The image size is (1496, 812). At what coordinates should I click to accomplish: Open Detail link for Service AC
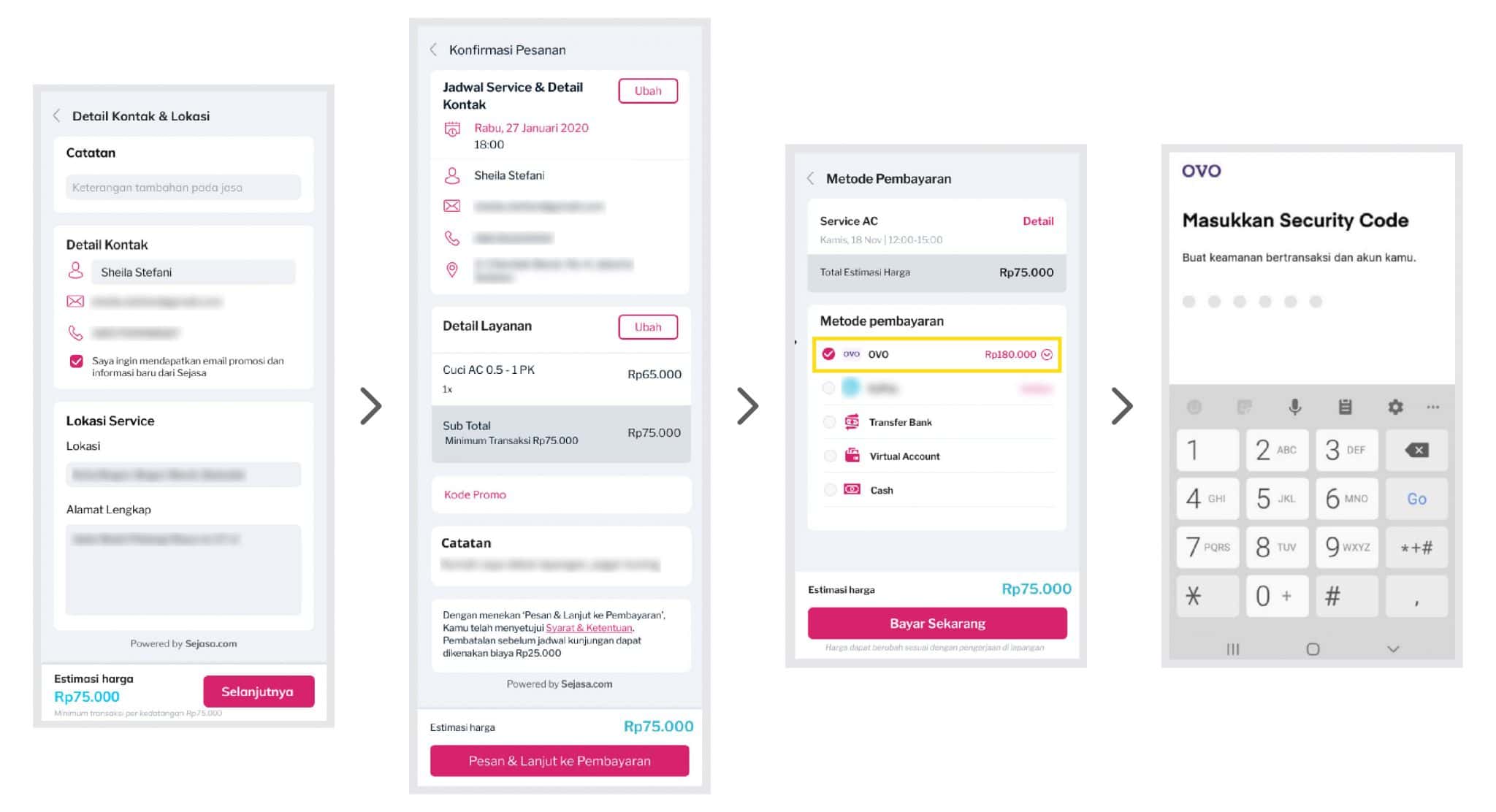pos(1037,221)
